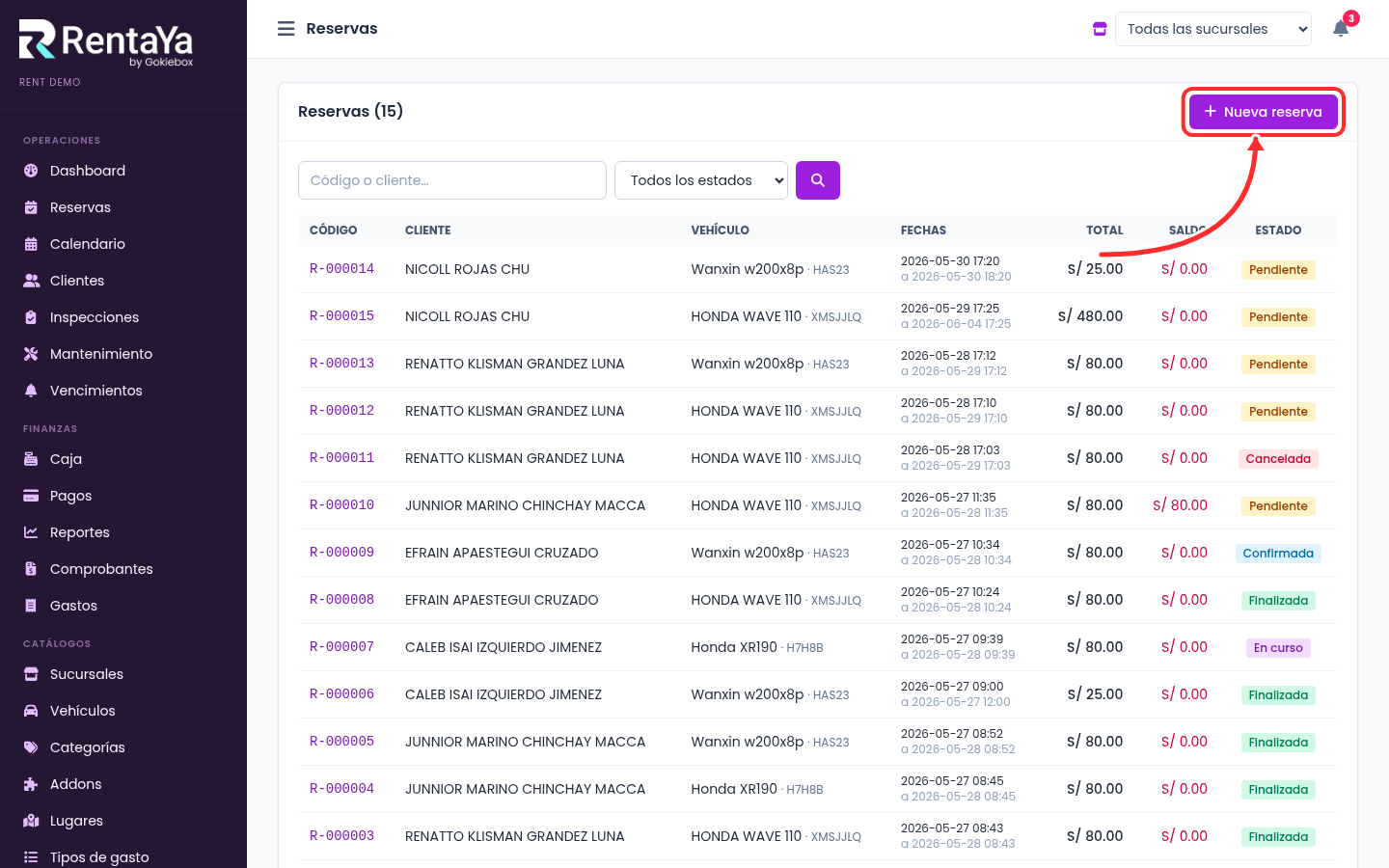The image size is (1389, 868).
Task: Click the Caja cash register icon
Action: [x=31, y=459]
